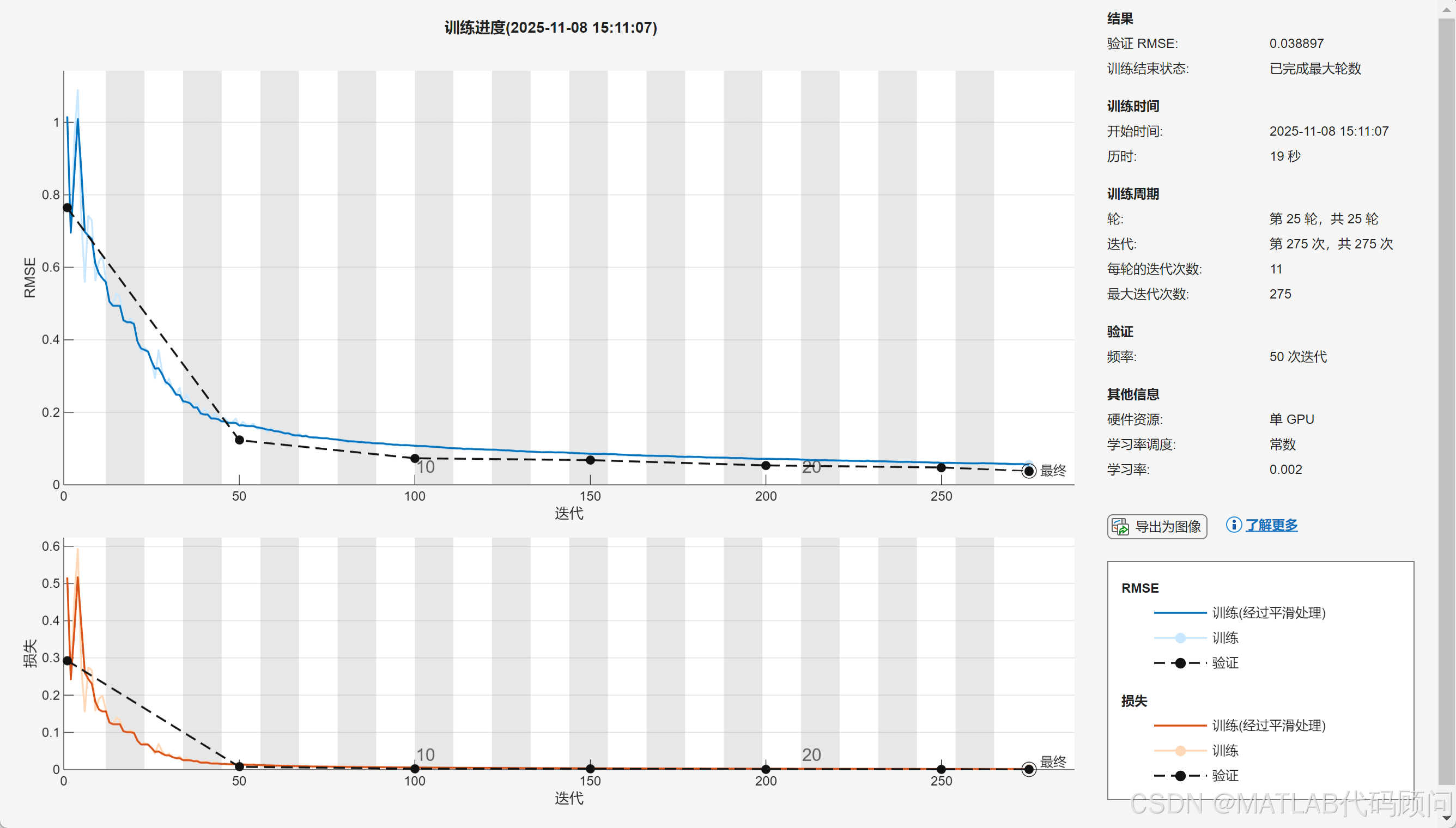Click the orange smoothed training legend line under 损失
The height and width of the screenshot is (828, 1456).
click(x=1180, y=726)
